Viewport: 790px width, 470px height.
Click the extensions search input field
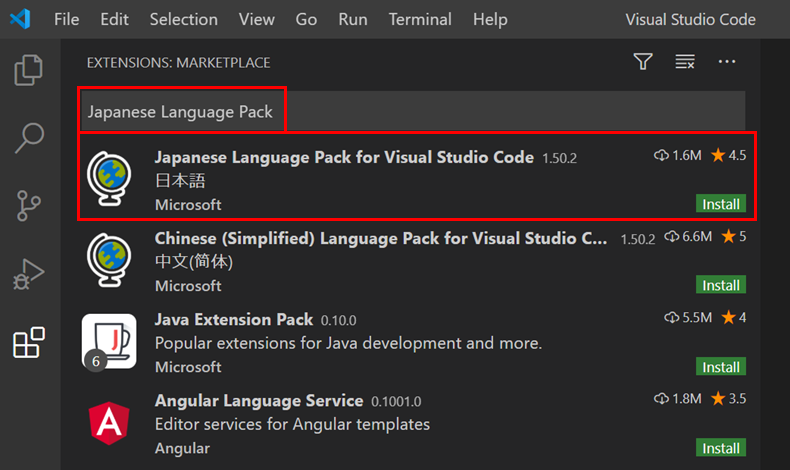(413, 111)
